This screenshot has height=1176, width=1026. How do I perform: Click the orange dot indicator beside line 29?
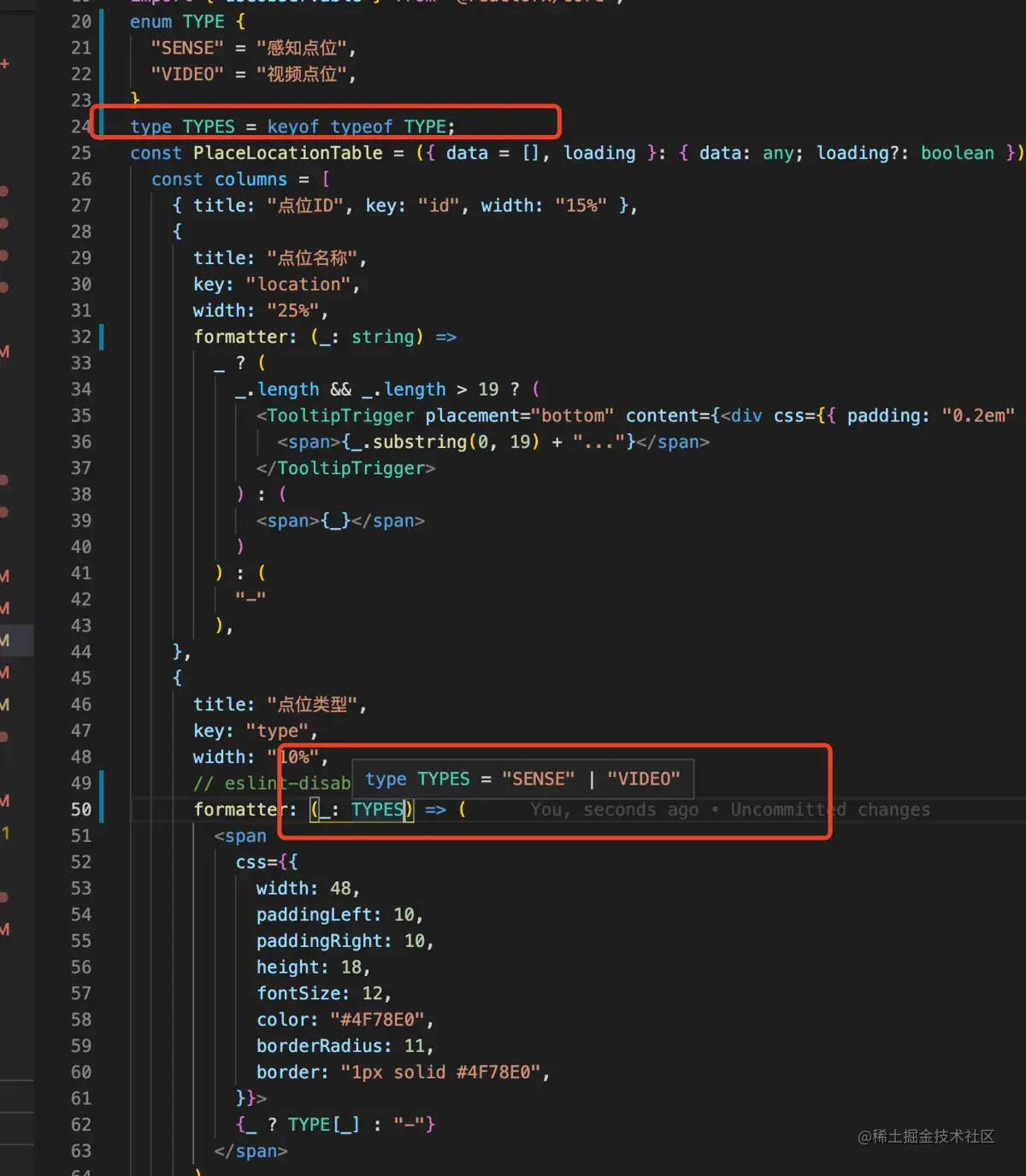point(5,257)
